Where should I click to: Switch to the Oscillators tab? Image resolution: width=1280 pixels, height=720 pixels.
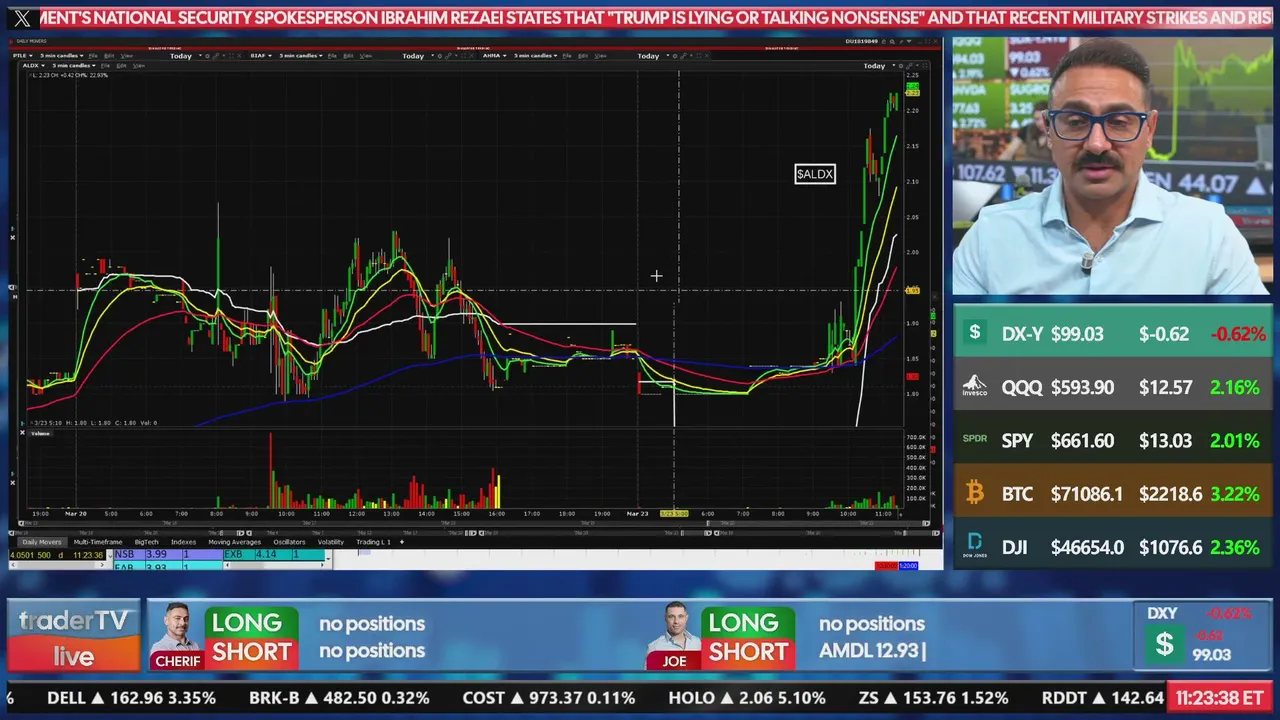pos(289,542)
